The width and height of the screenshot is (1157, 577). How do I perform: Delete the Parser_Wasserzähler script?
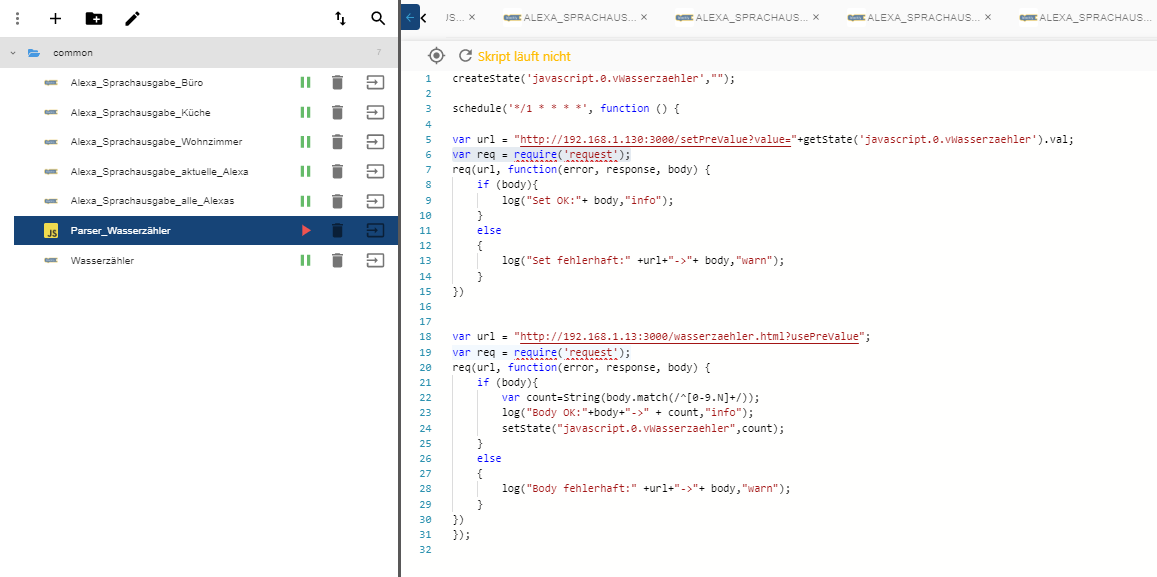pos(337,231)
